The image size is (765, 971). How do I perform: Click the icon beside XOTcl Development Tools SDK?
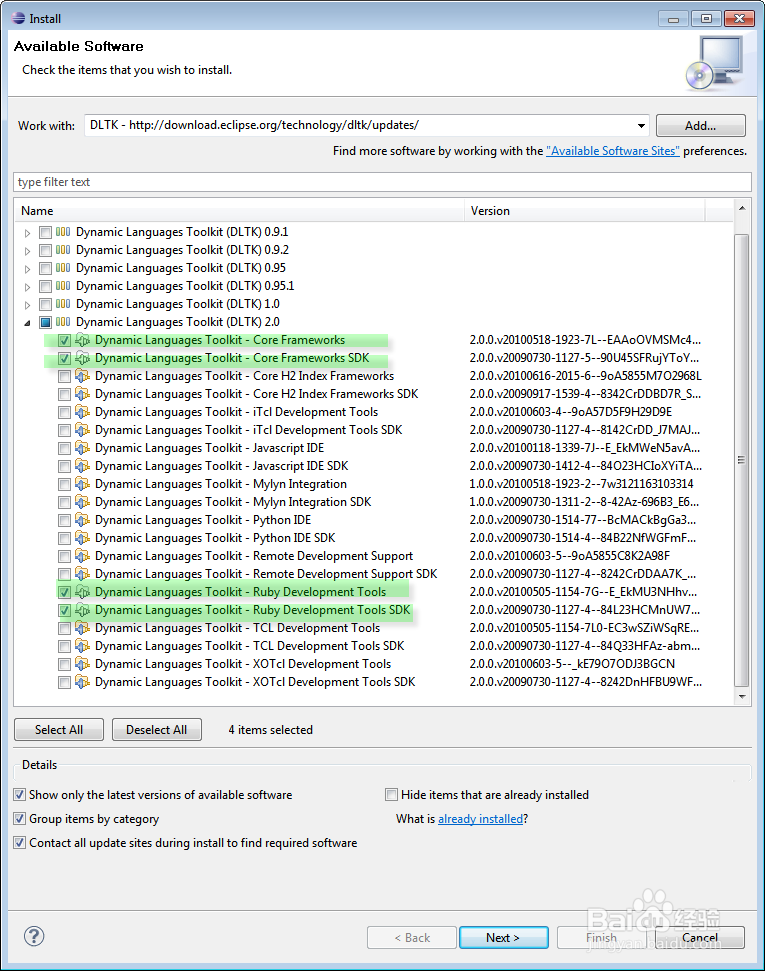pyautogui.click(x=82, y=682)
